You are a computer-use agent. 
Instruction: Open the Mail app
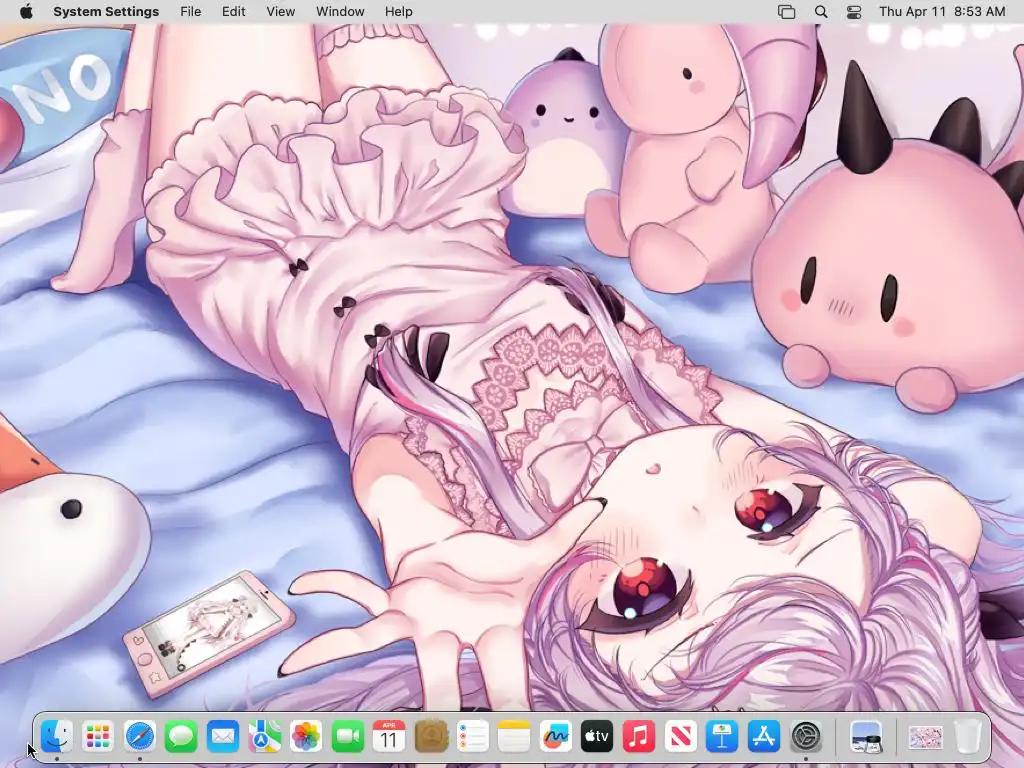coord(223,737)
